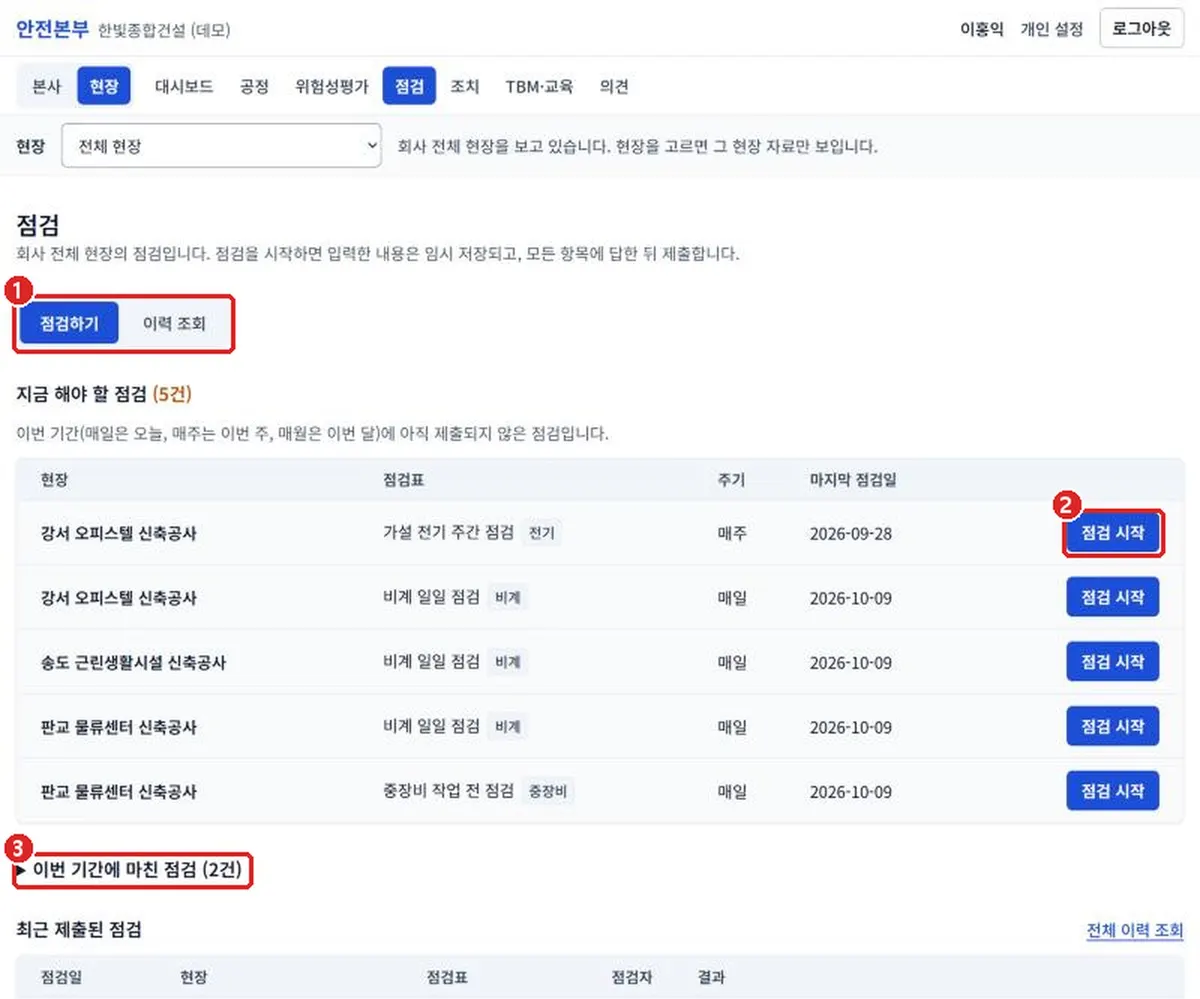
Task: Select the 점검 navigation tab
Action: point(409,87)
